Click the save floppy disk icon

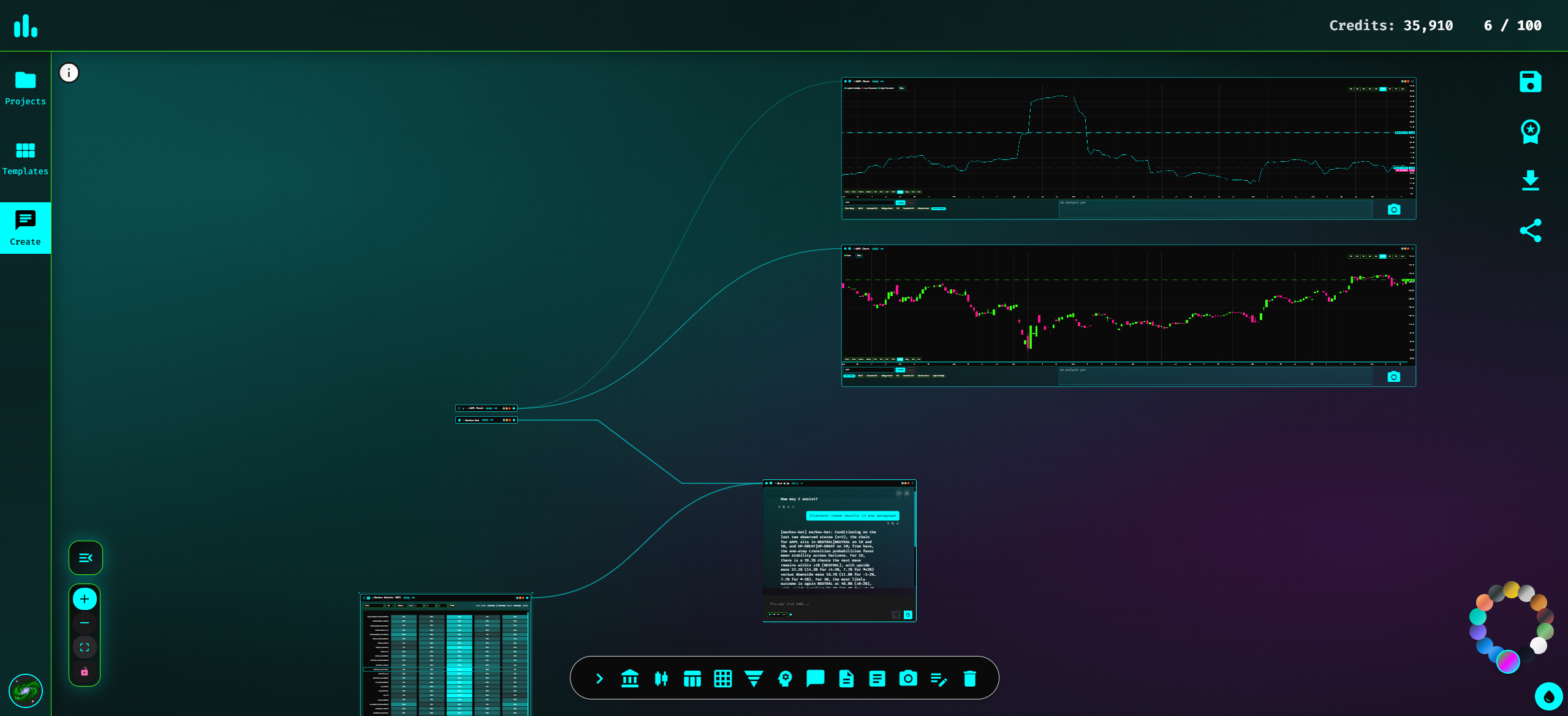coord(1530,82)
